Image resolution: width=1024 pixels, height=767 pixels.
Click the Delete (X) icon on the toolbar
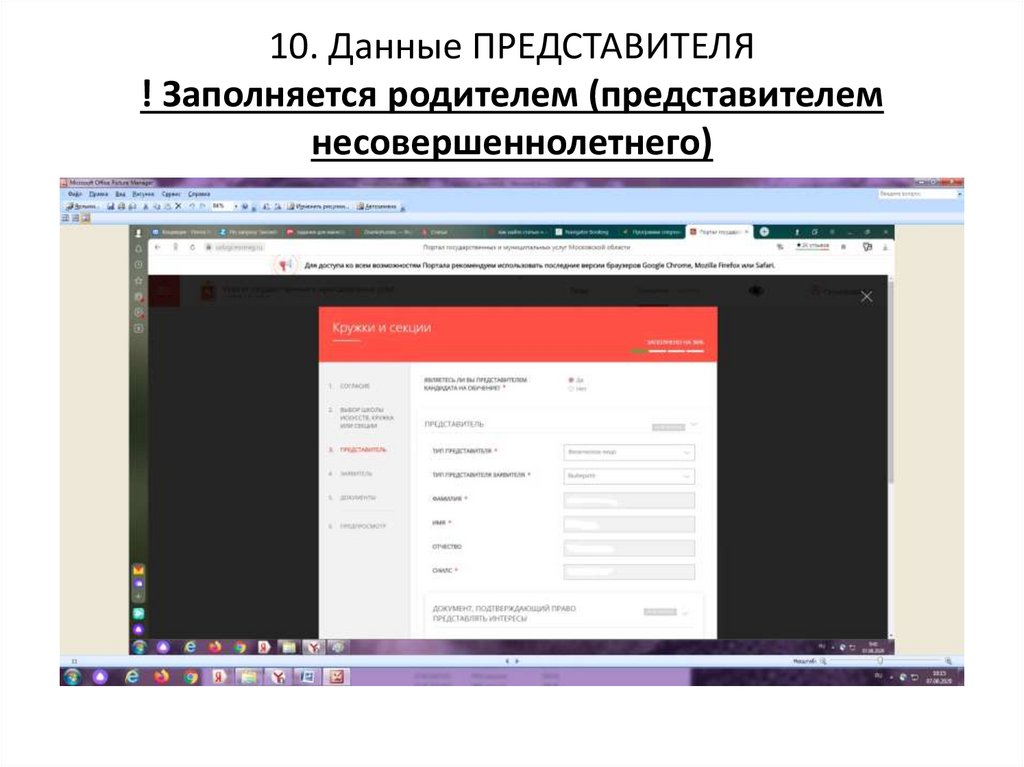[176, 205]
